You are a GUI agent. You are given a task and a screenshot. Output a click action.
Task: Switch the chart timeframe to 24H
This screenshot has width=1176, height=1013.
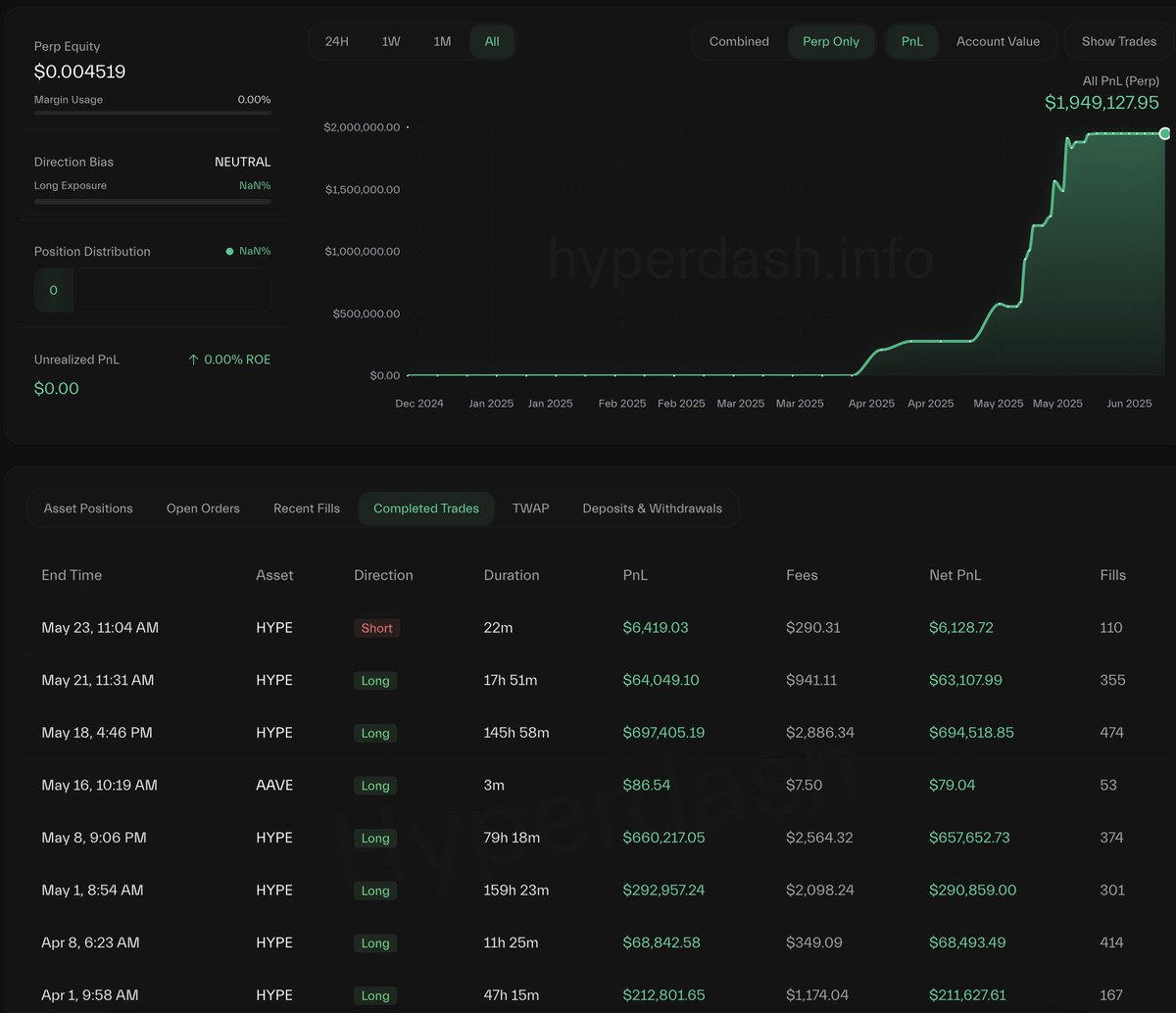337,41
